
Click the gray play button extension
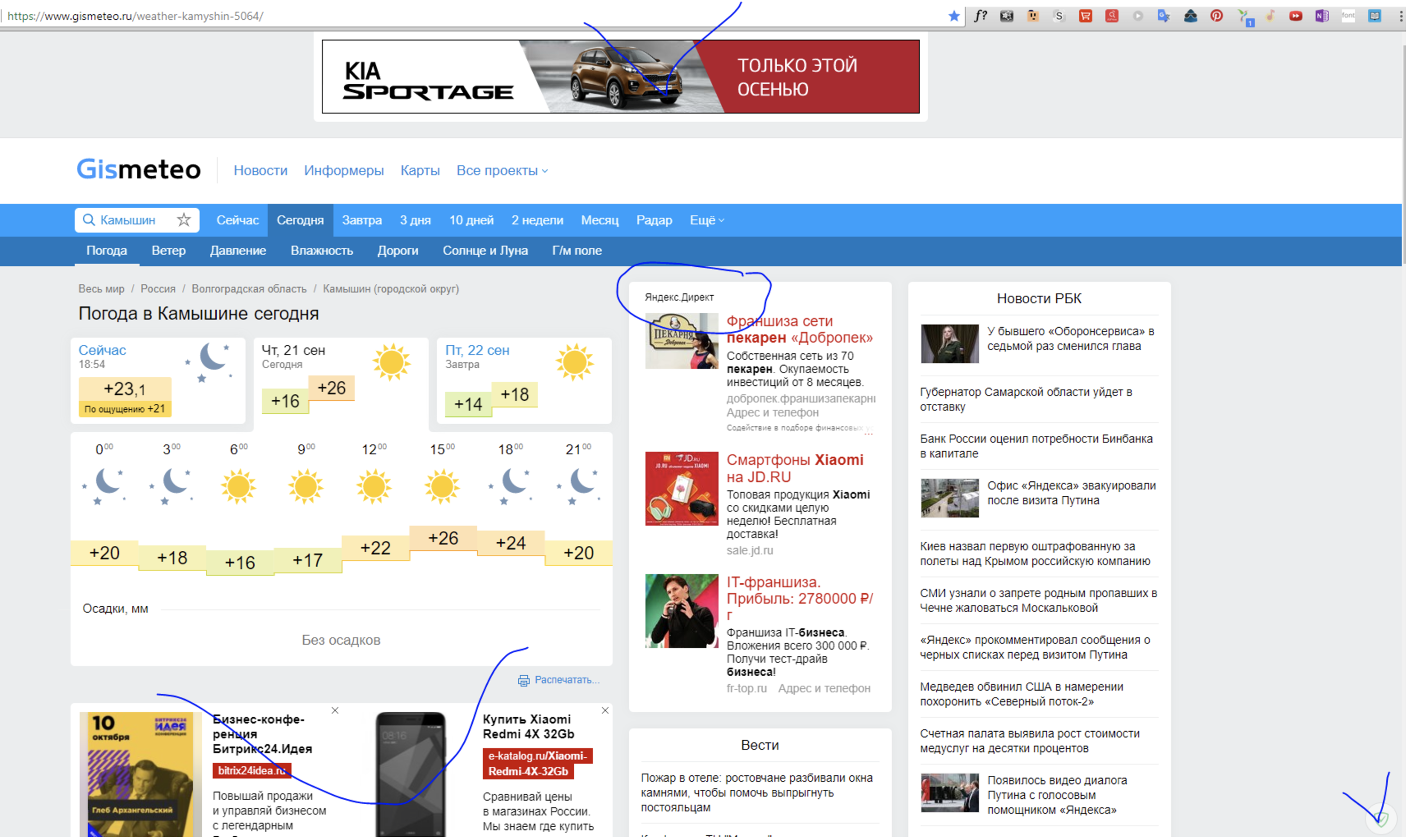point(1137,16)
